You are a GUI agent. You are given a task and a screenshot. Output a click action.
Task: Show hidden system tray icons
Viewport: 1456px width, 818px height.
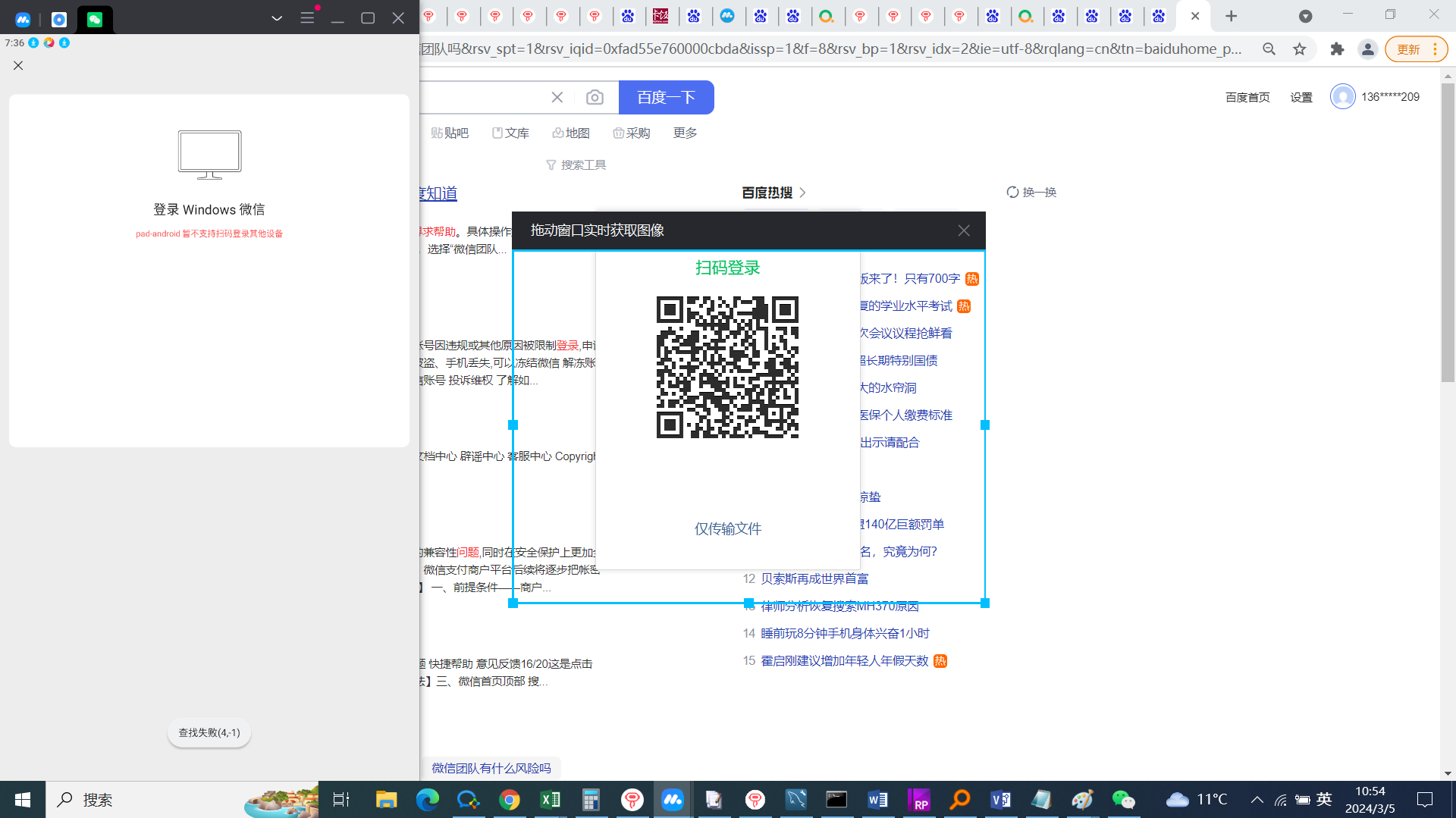point(1257,799)
